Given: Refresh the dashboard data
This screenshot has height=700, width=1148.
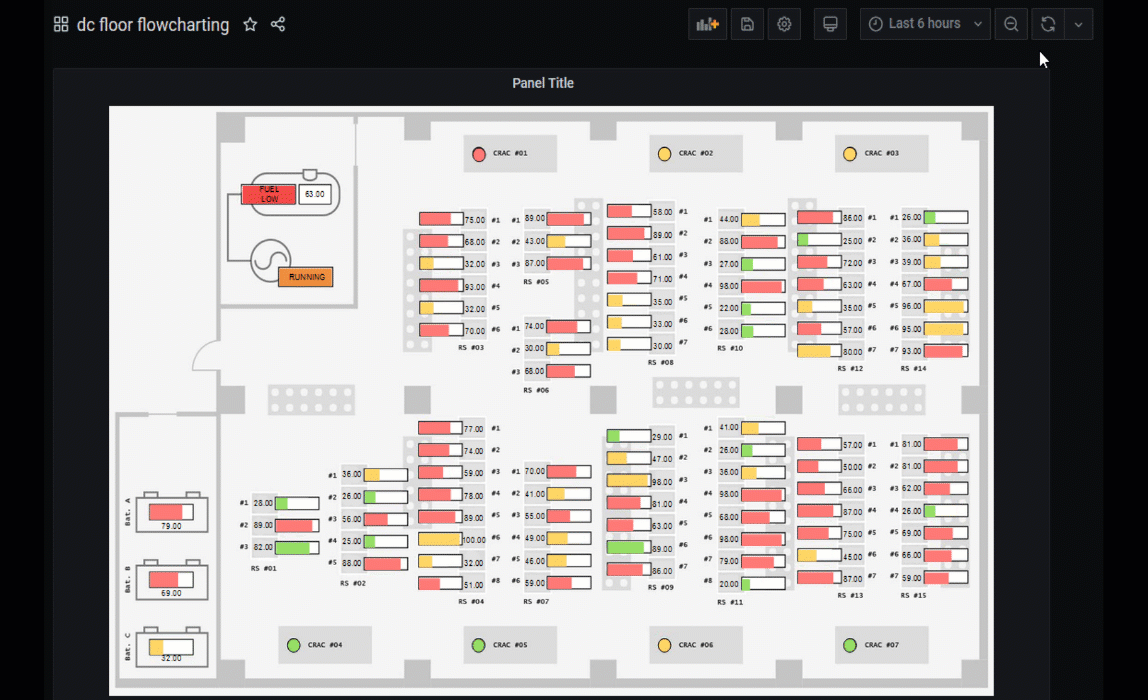Looking at the screenshot, I should pyautogui.click(x=1046, y=24).
